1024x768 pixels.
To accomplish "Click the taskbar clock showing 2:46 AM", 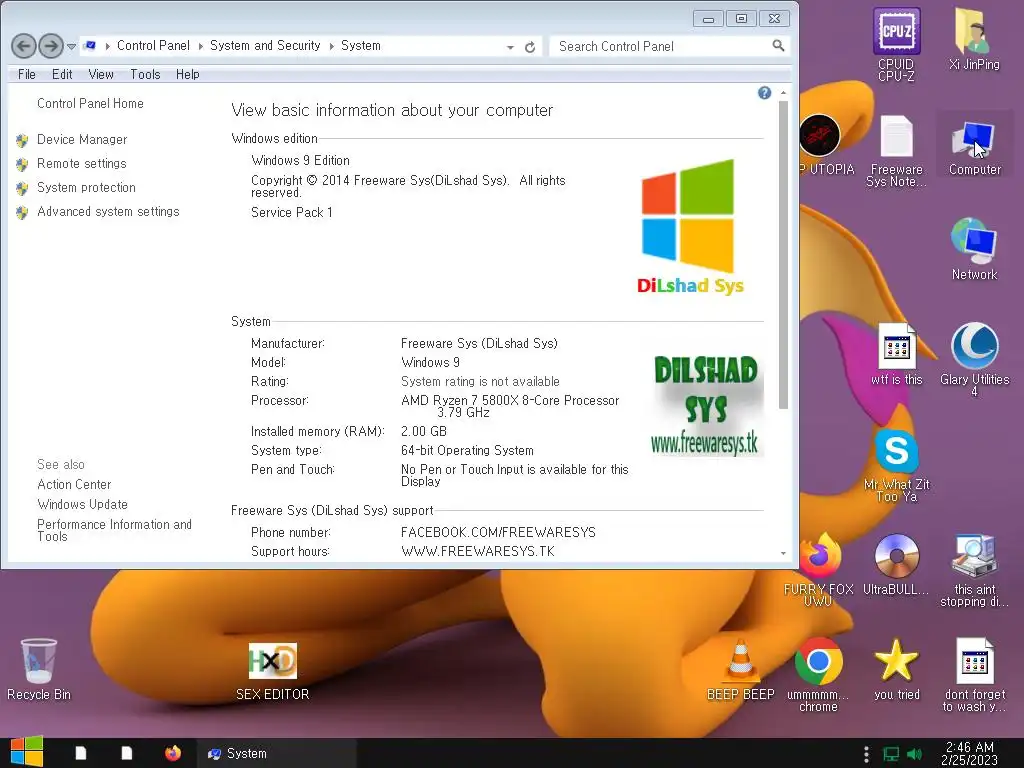I will pyautogui.click(x=969, y=754).
